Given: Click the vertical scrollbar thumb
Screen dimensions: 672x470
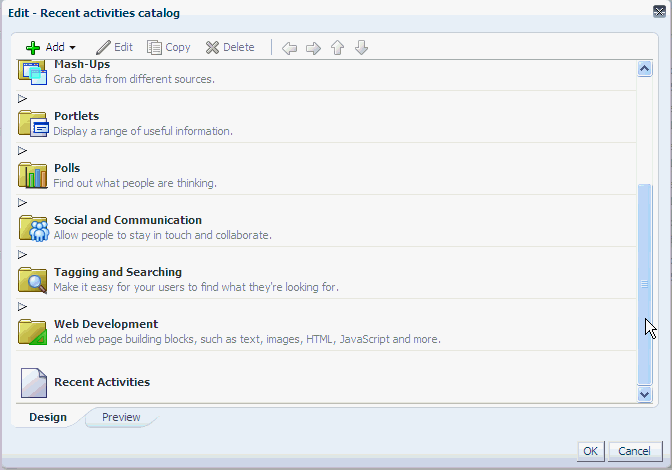Looking at the screenshot, I should coord(645,284).
